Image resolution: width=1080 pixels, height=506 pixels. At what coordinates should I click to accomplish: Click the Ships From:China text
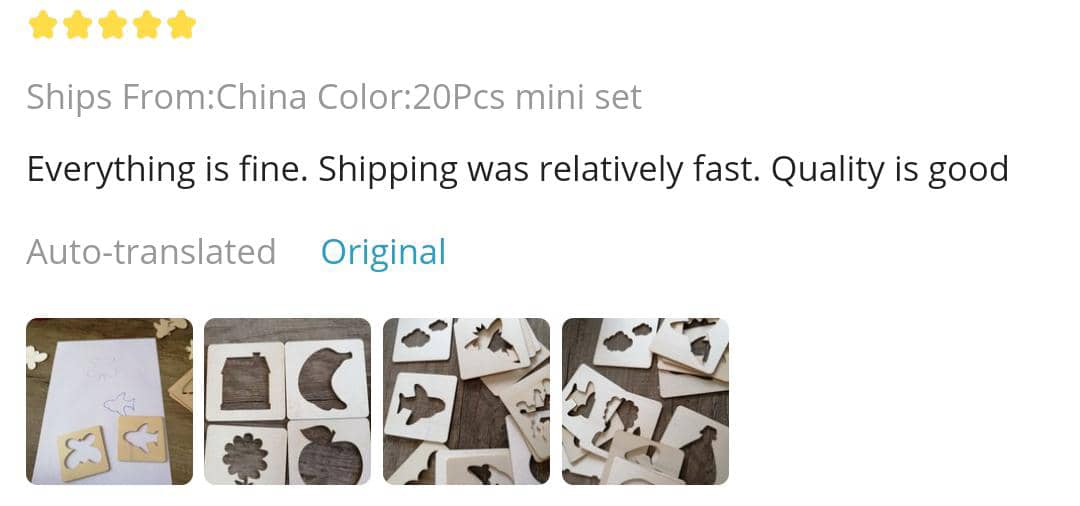pos(166,97)
